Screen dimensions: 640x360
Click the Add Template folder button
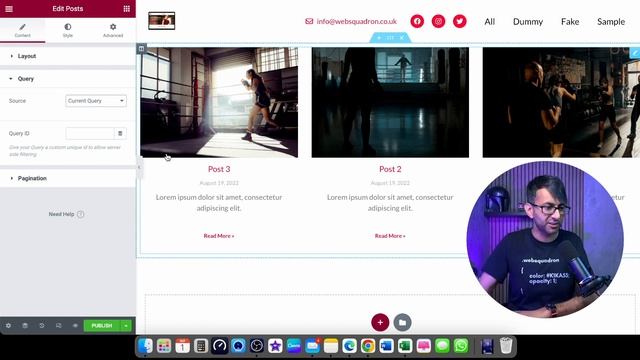(x=402, y=322)
